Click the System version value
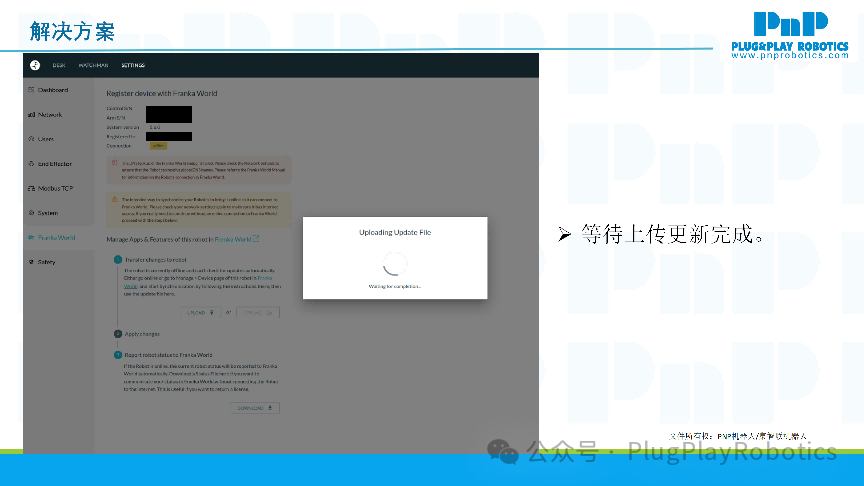The height and width of the screenshot is (486, 864). coord(155,127)
